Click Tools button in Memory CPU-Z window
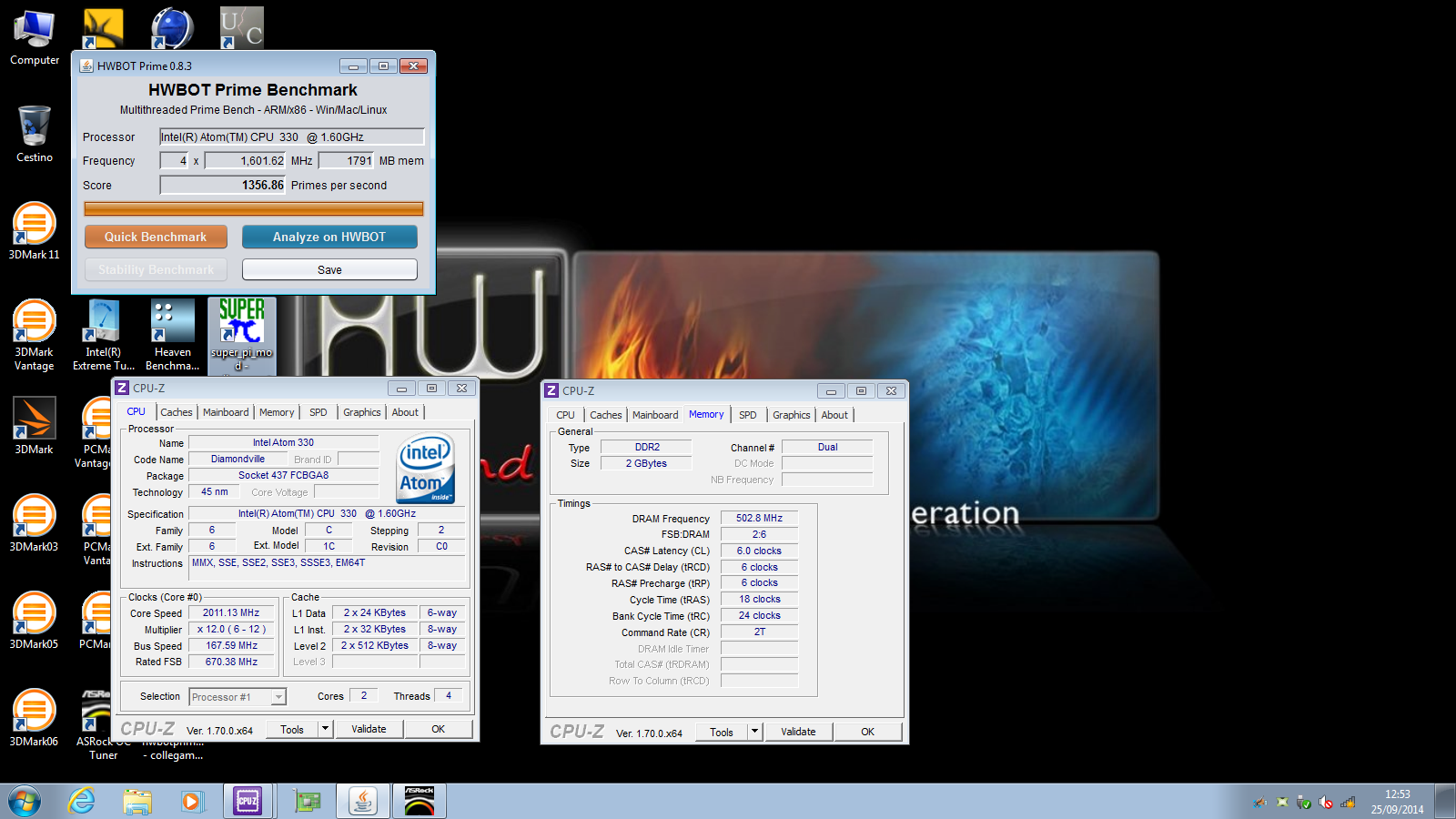Viewport: 1456px width, 819px height. click(x=722, y=732)
